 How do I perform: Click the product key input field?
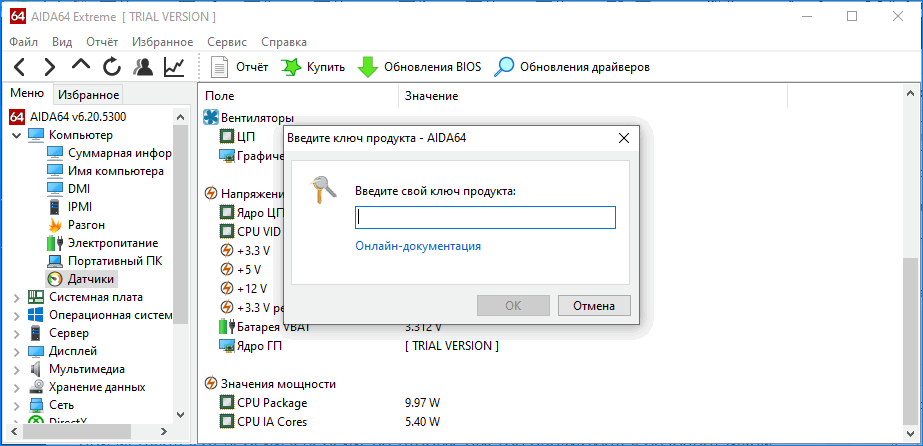tap(486, 217)
